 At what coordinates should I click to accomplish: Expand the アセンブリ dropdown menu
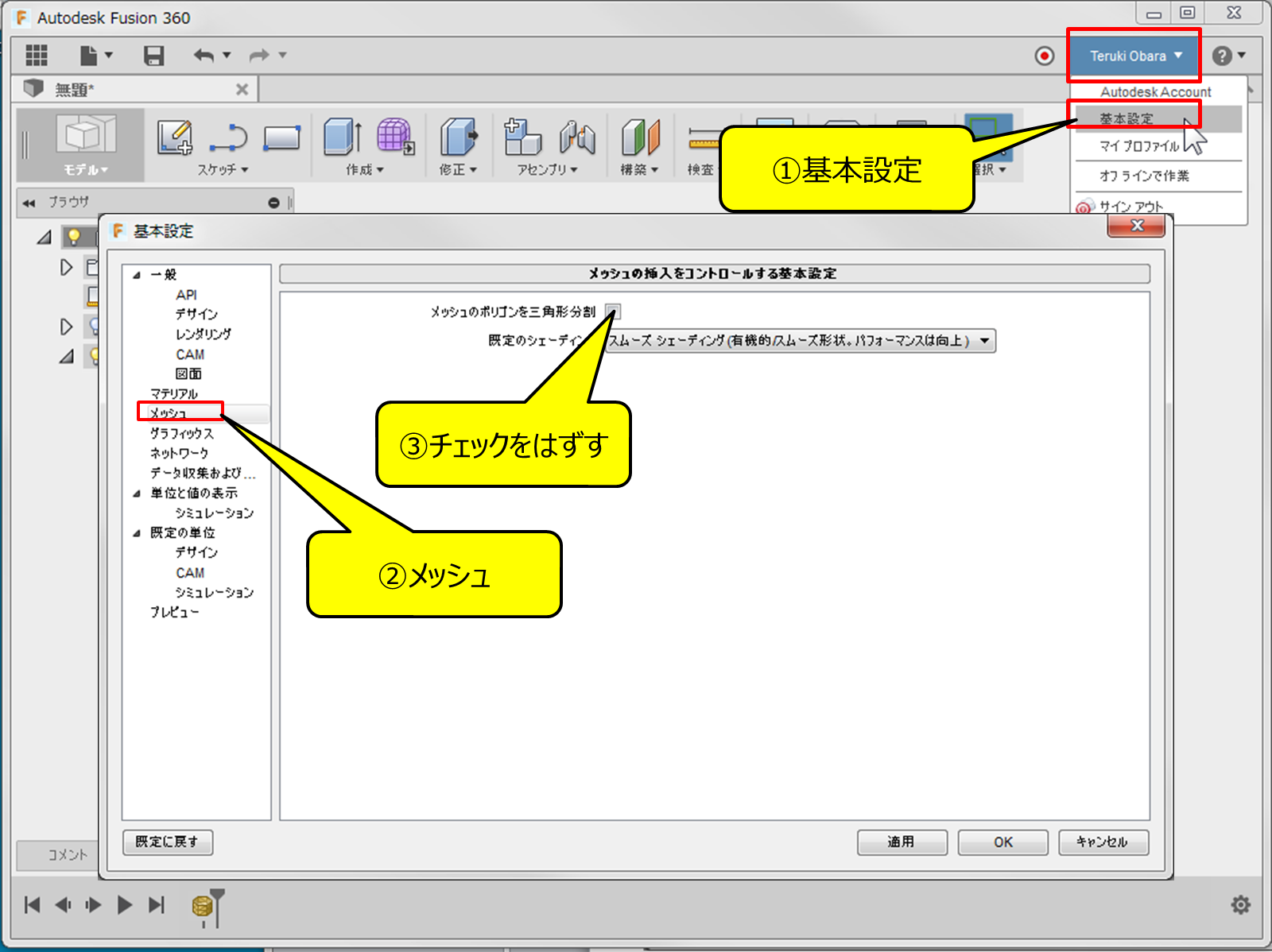pyautogui.click(x=547, y=170)
